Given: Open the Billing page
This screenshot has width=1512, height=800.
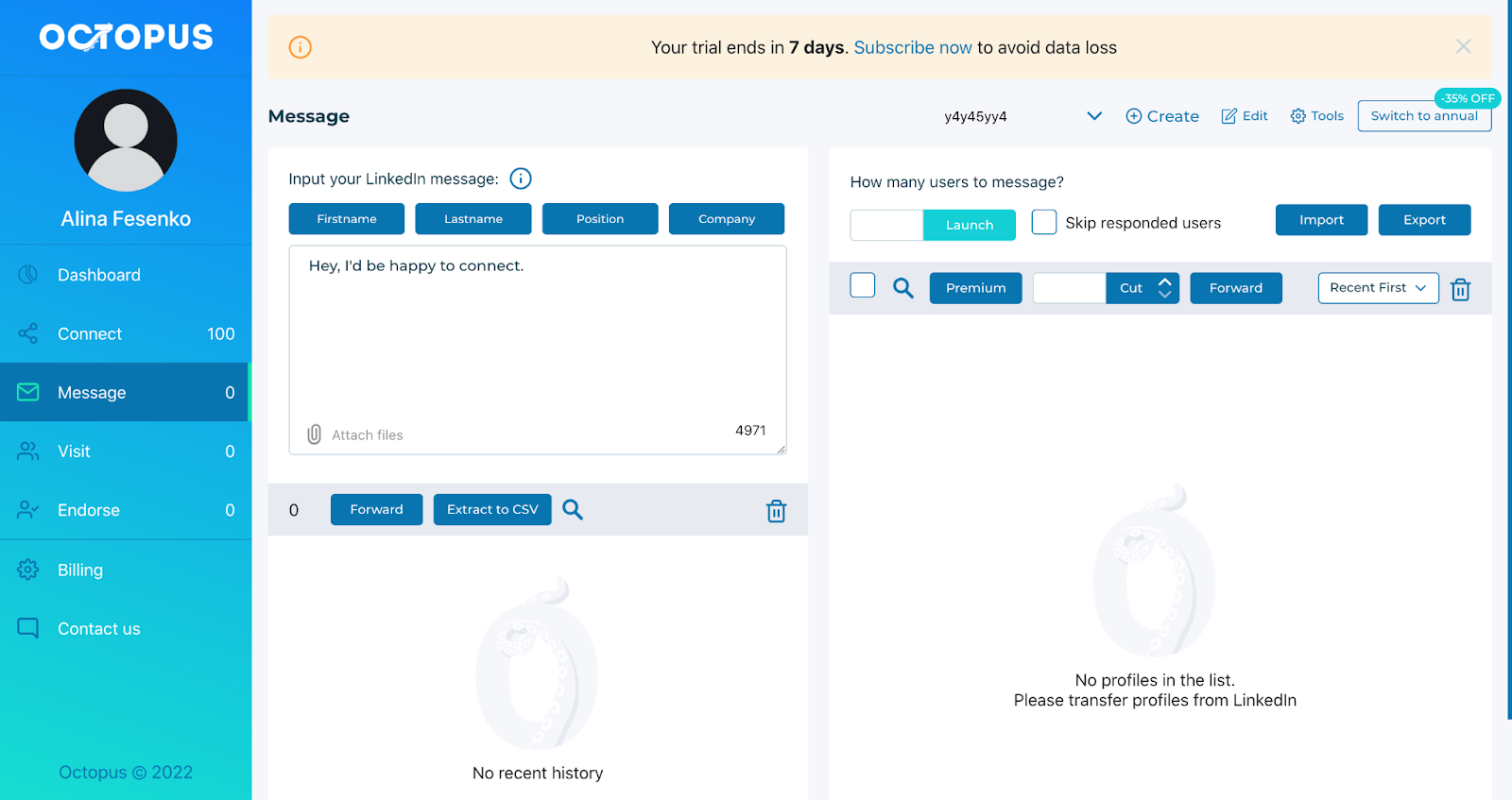Looking at the screenshot, I should coord(126,570).
